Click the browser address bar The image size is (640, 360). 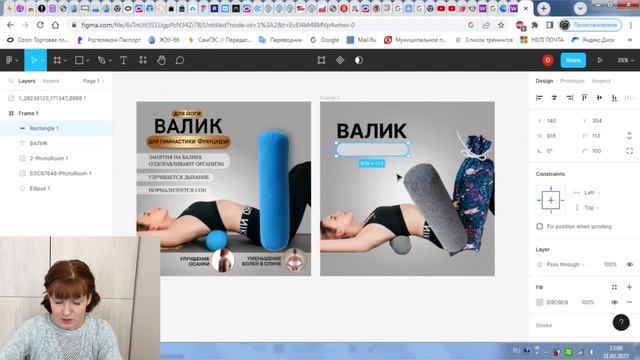click(x=269, y=25)
